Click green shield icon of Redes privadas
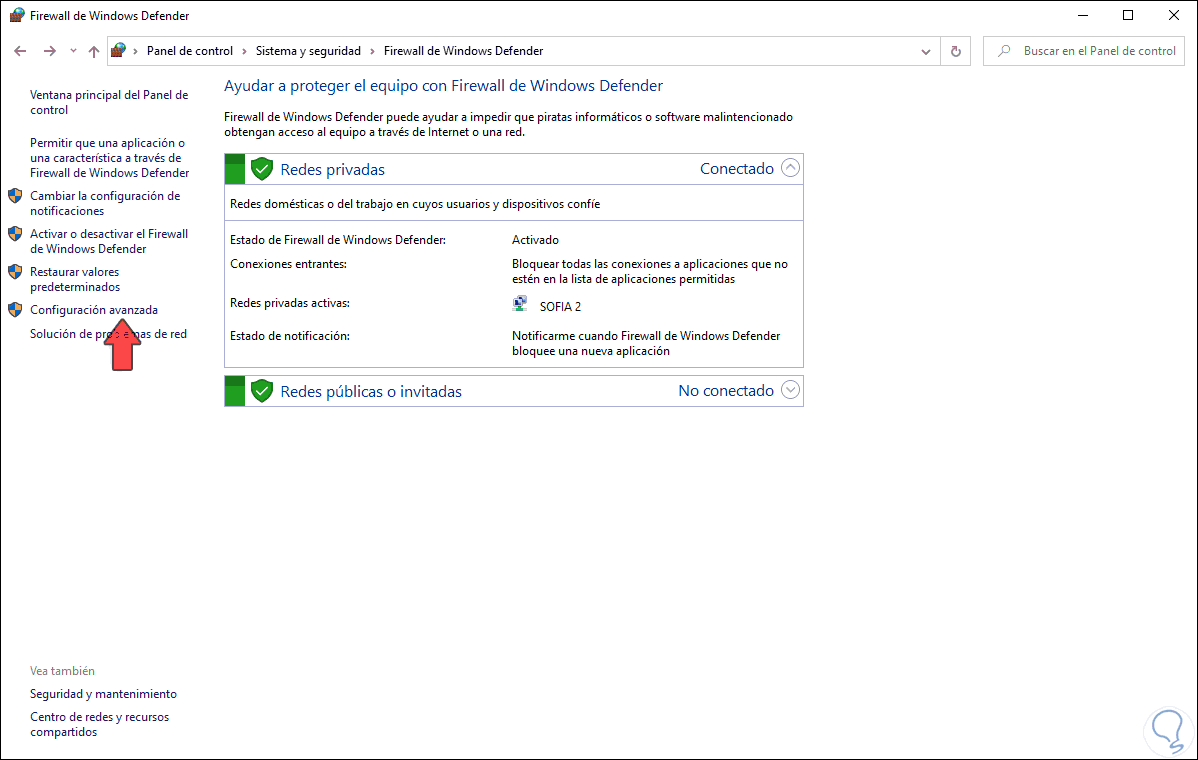Image resolution: width=1198 pixels, height=760 pixels. click(x=262, y=169)
